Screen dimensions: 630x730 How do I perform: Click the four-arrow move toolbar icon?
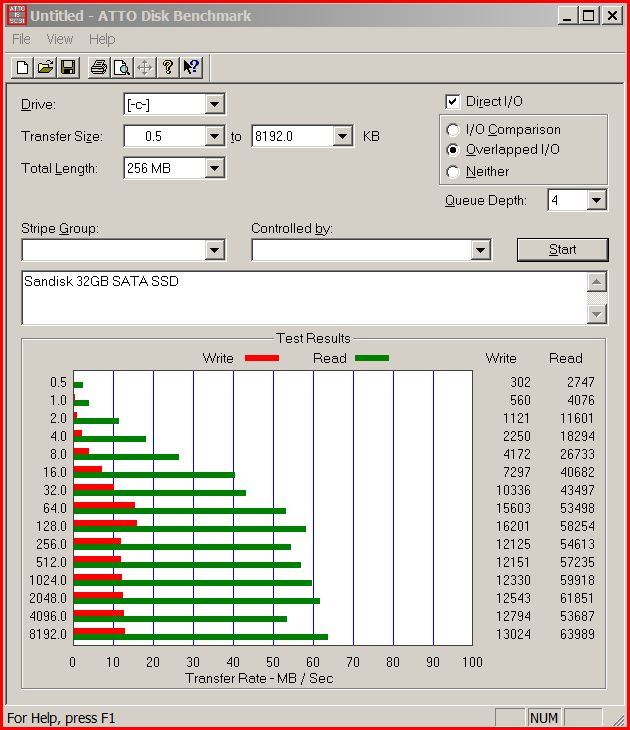click(145, 68)
